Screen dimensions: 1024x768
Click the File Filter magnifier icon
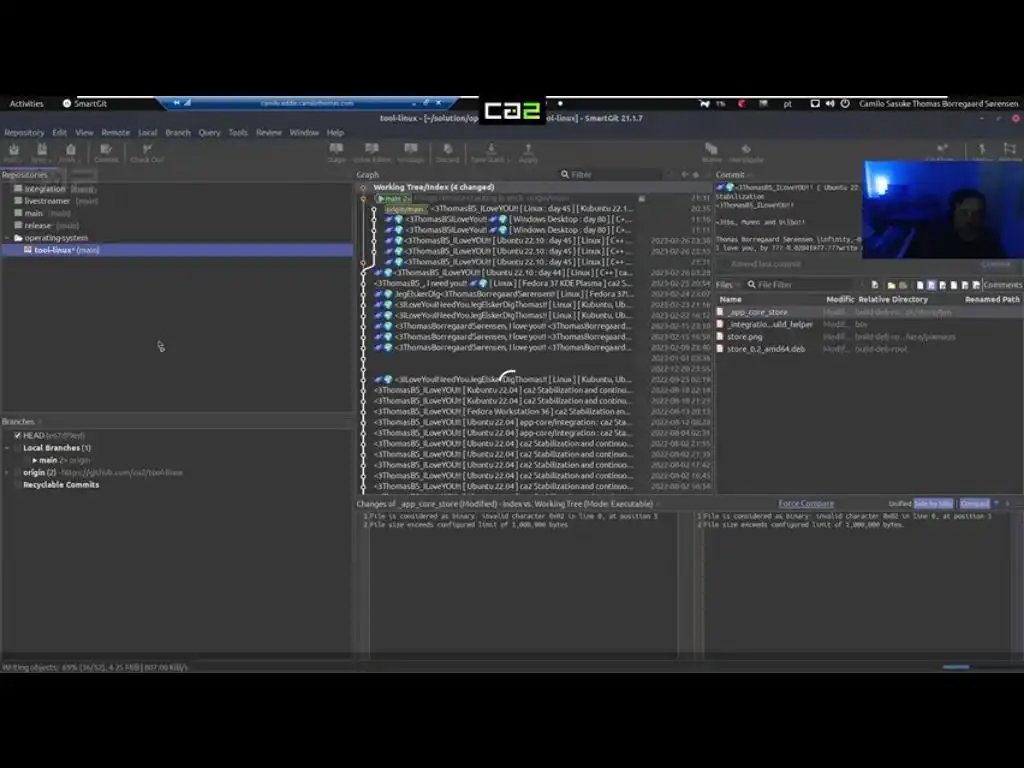(752, 285)
